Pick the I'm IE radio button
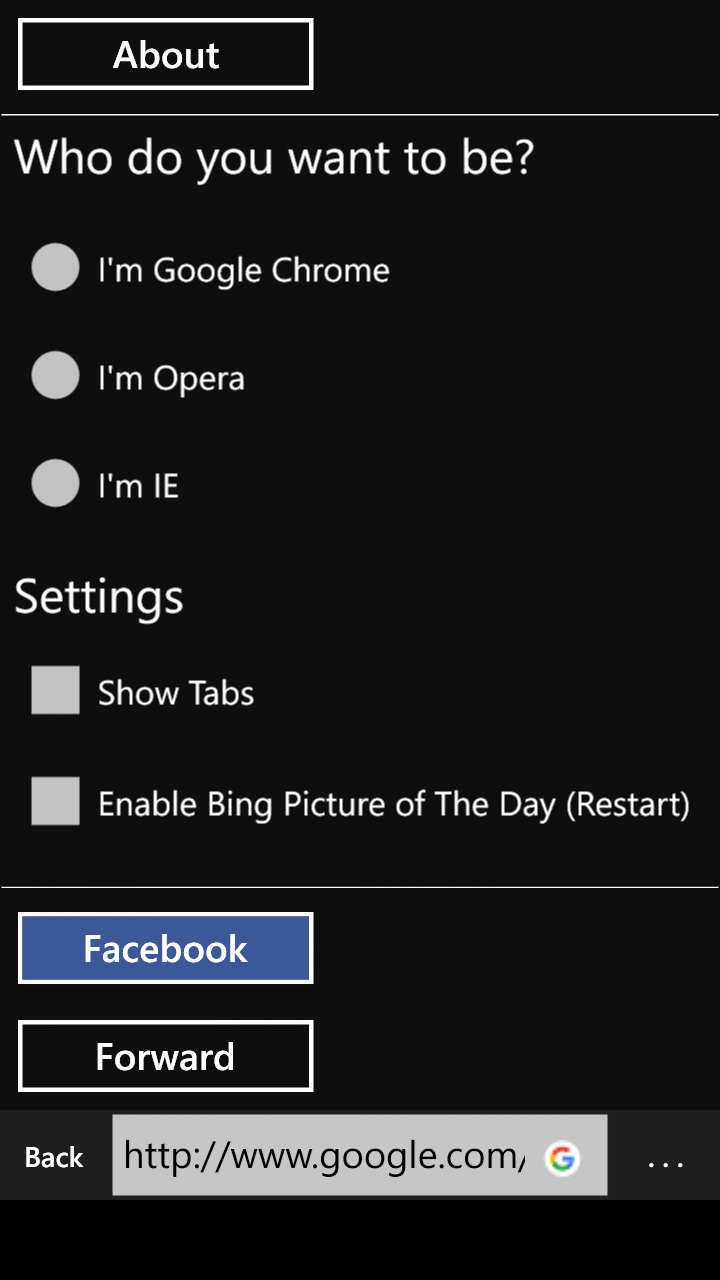720x1280 pixels. (x=55, y=483)
